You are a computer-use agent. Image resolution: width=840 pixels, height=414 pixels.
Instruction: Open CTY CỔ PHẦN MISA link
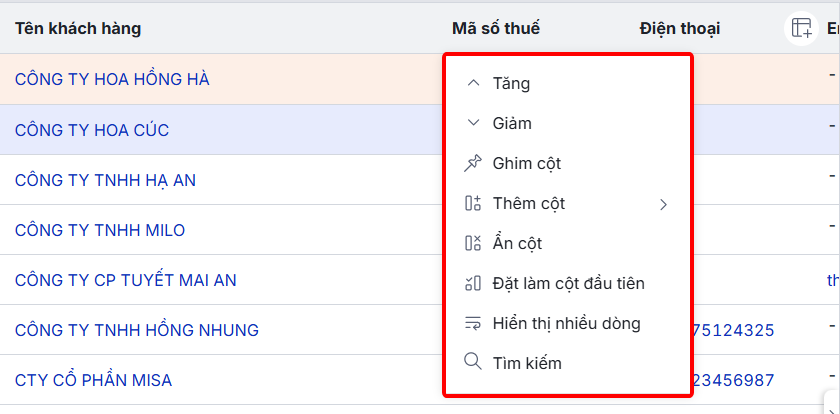93,380
